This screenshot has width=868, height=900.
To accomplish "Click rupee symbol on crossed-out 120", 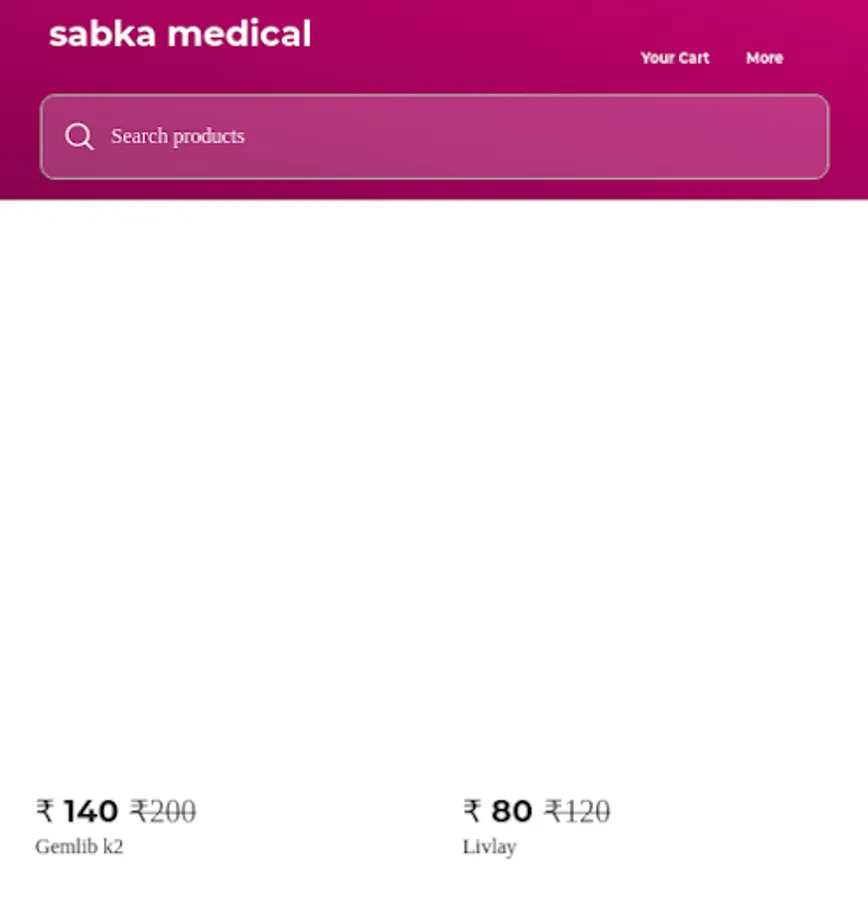I will point(553,811).
